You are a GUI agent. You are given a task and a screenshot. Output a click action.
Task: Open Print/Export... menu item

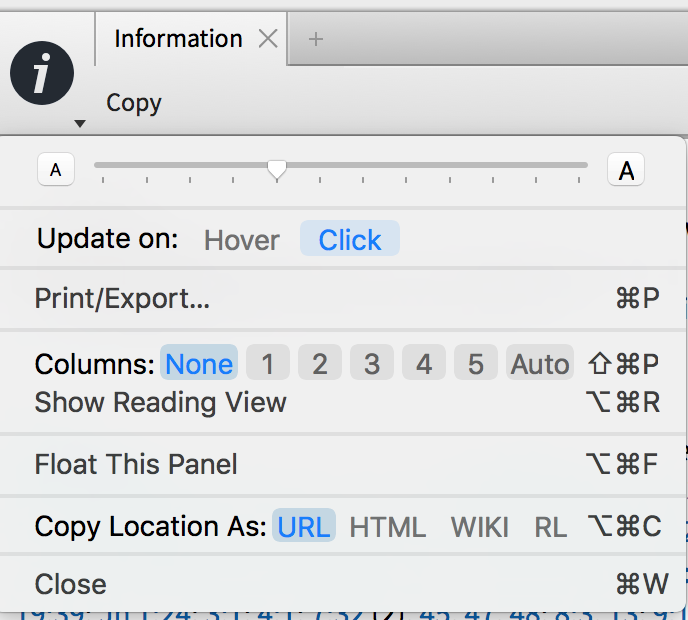click(x=342, y=299)
